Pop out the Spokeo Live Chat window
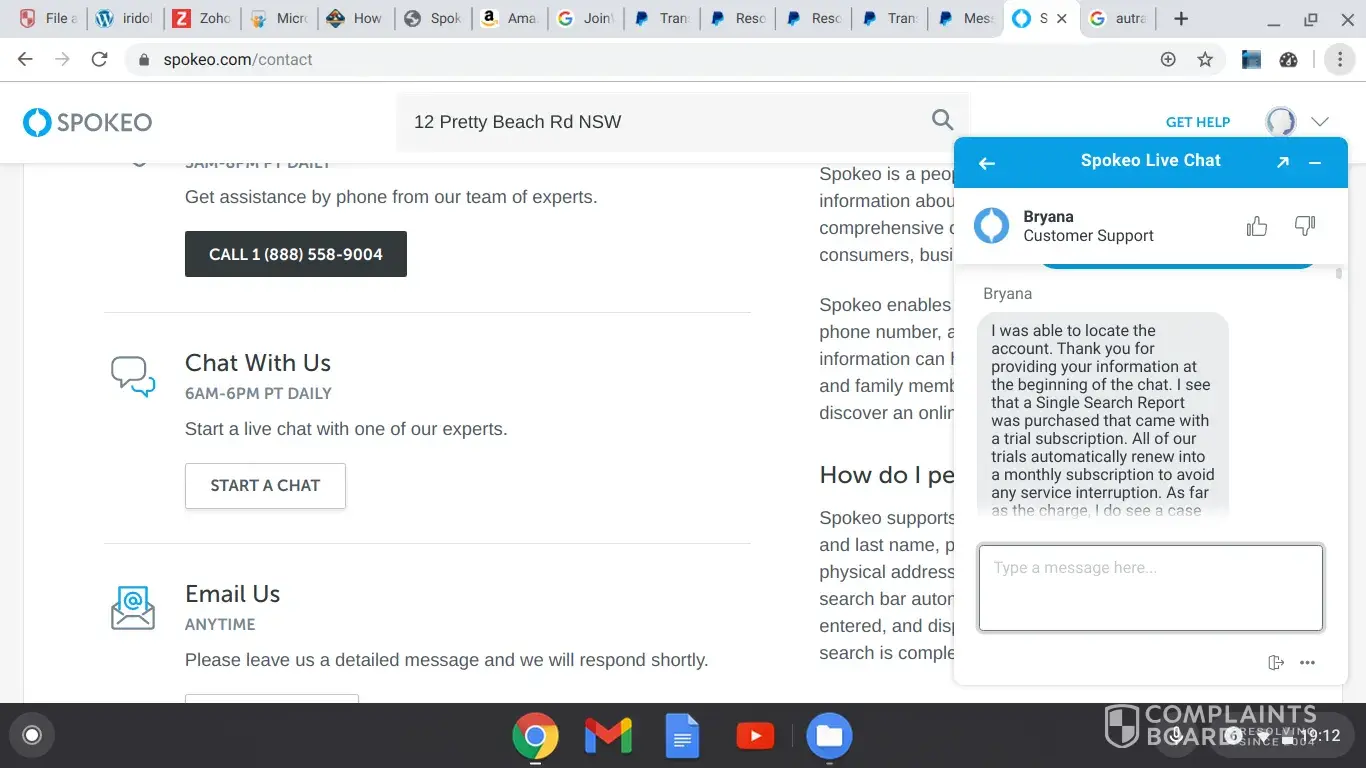 point(1283,162)
